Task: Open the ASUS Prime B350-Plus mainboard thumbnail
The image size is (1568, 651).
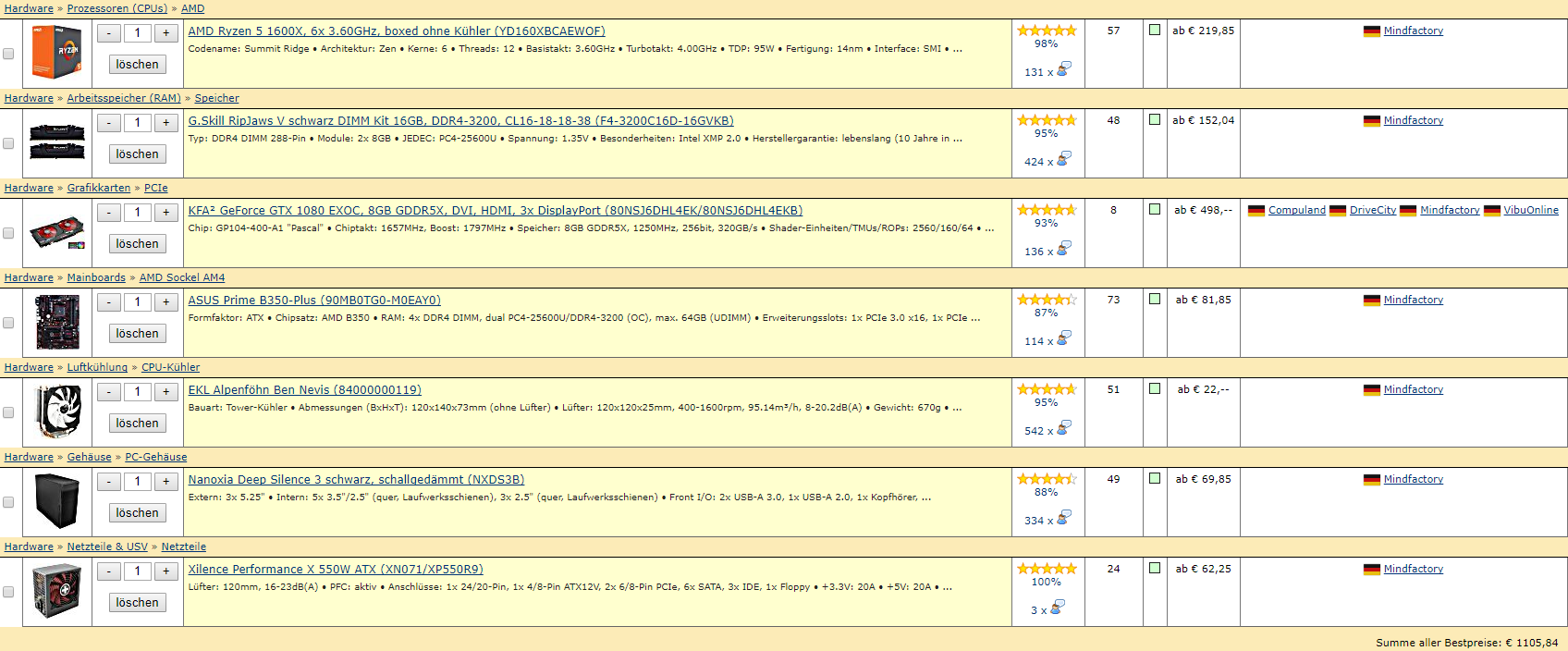Action: 57,322
